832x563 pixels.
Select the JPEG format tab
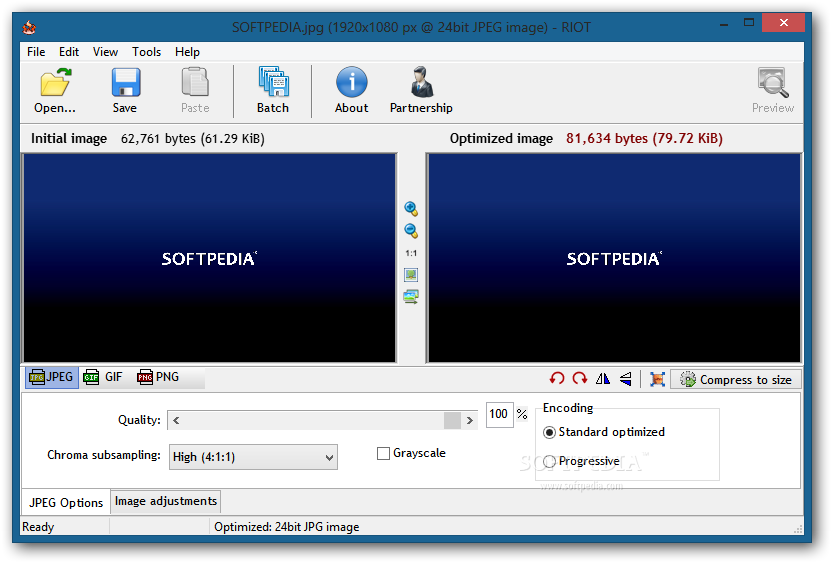pos(51,377)
